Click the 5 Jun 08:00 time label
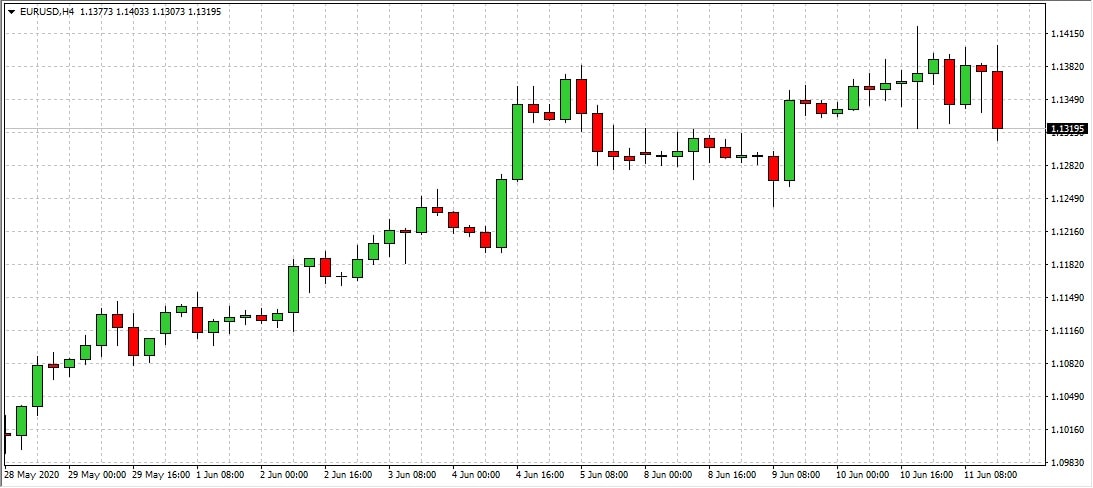This screenshot has height=488, width=1093. coord(605,475)
